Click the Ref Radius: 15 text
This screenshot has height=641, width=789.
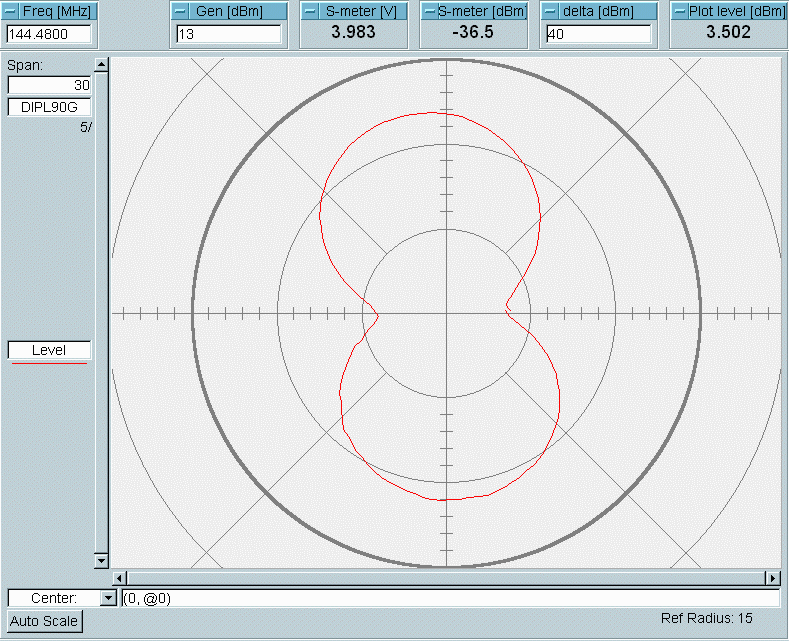tap(706, 618)
